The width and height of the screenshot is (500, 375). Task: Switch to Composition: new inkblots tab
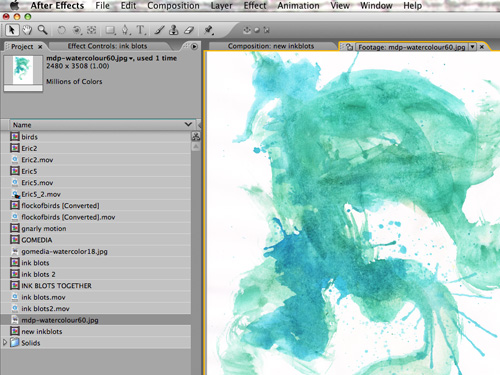271,46
